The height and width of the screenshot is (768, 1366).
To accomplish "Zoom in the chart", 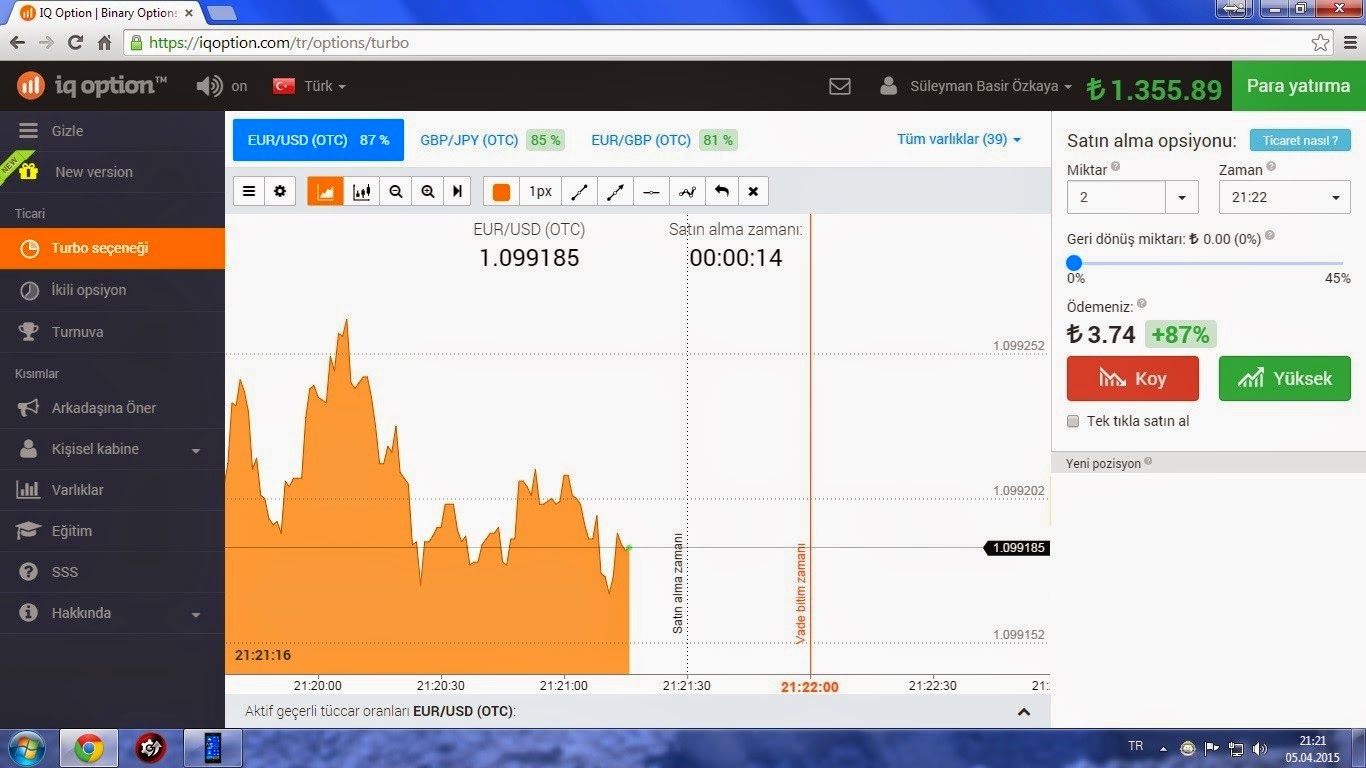I will [428, 191].
